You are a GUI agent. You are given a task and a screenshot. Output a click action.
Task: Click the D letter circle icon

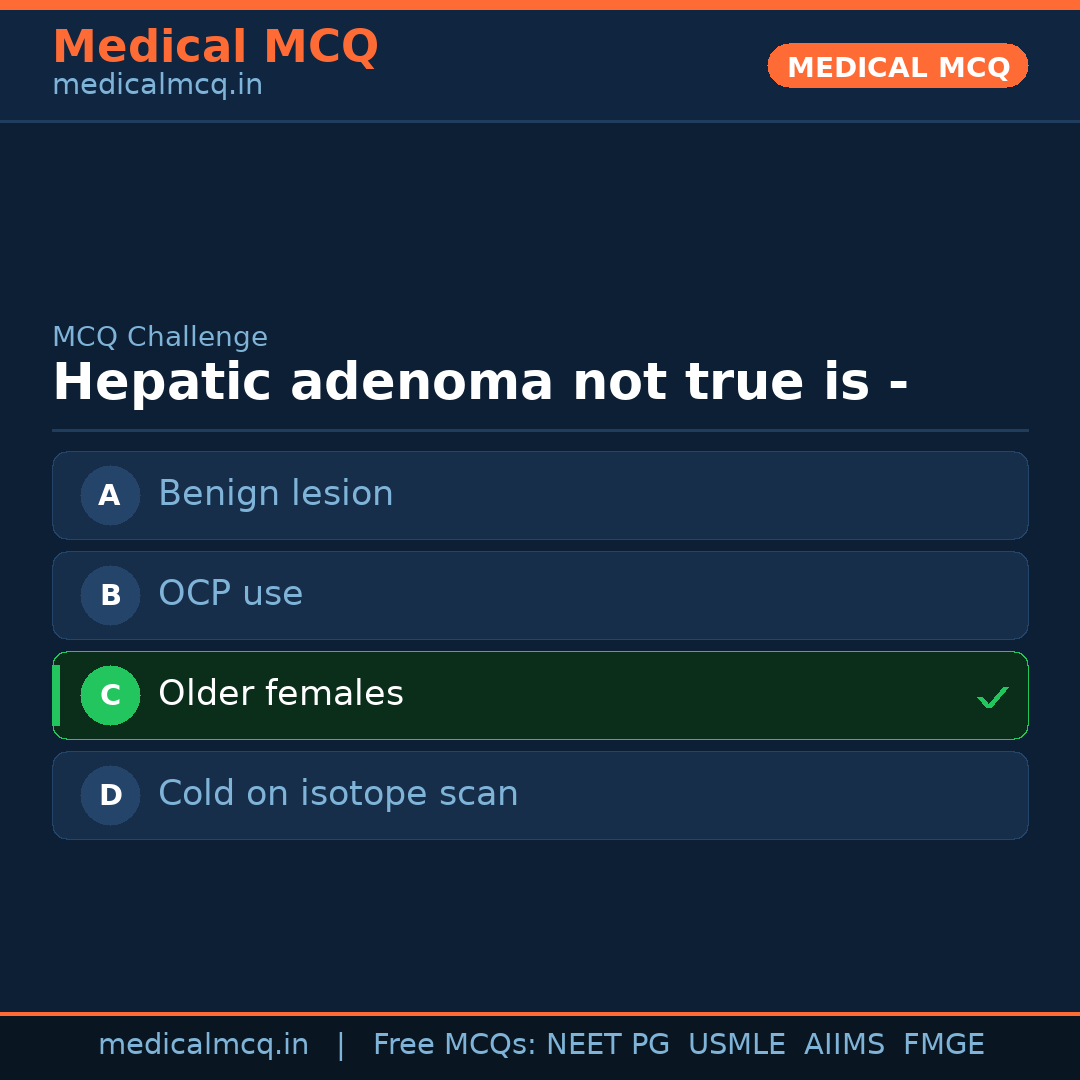pyautogui.click(x=110, y=795)
